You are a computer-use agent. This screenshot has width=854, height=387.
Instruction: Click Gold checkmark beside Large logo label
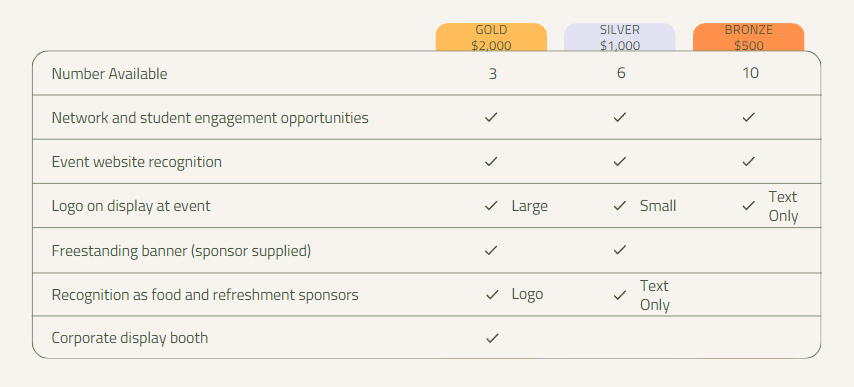(x=491, y=206)
